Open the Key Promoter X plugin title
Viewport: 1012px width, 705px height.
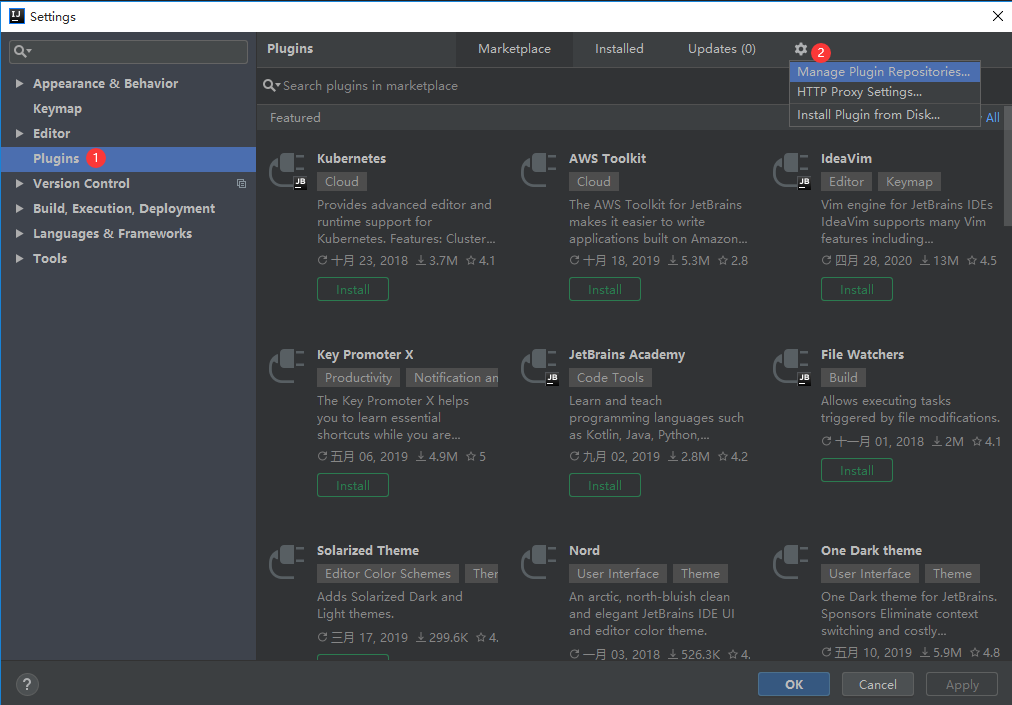pyautogui.click(x=365, y=355)
